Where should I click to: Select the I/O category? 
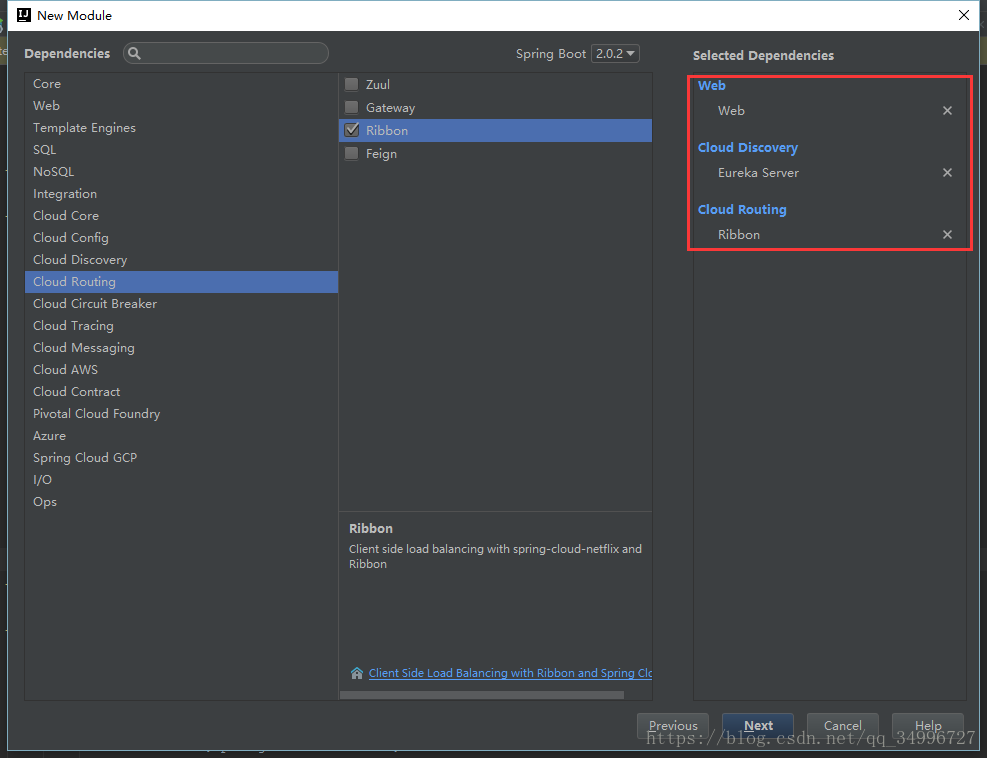pos(181,480)
